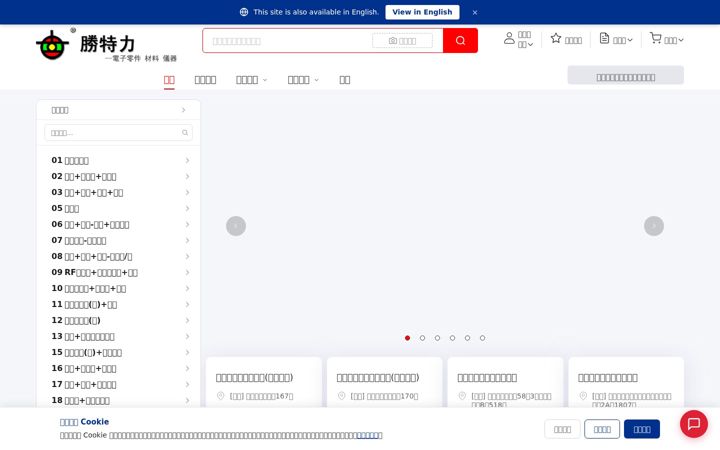
Task: Open category row numbered 12
Action: click(120, 321)
